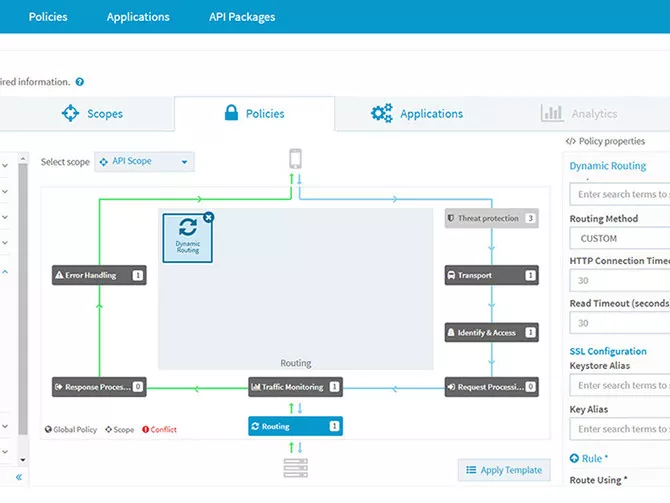The height and width of the screenshot is (503, 670).
Task: Click the Apply Template button
Action: [504, 470]
